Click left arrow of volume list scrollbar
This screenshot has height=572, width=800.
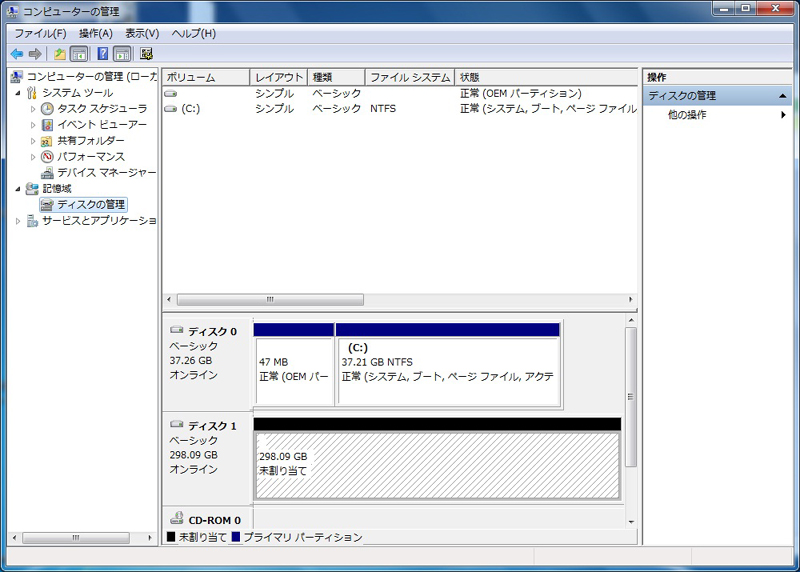pyautogui.click(x=169, y=300)
